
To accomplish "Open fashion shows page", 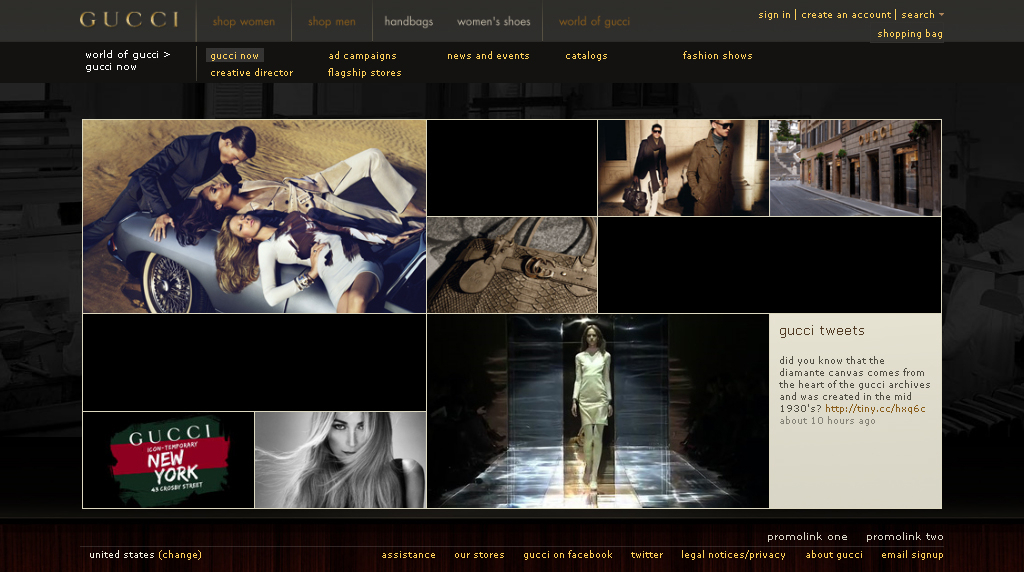I will pos(718,56).
